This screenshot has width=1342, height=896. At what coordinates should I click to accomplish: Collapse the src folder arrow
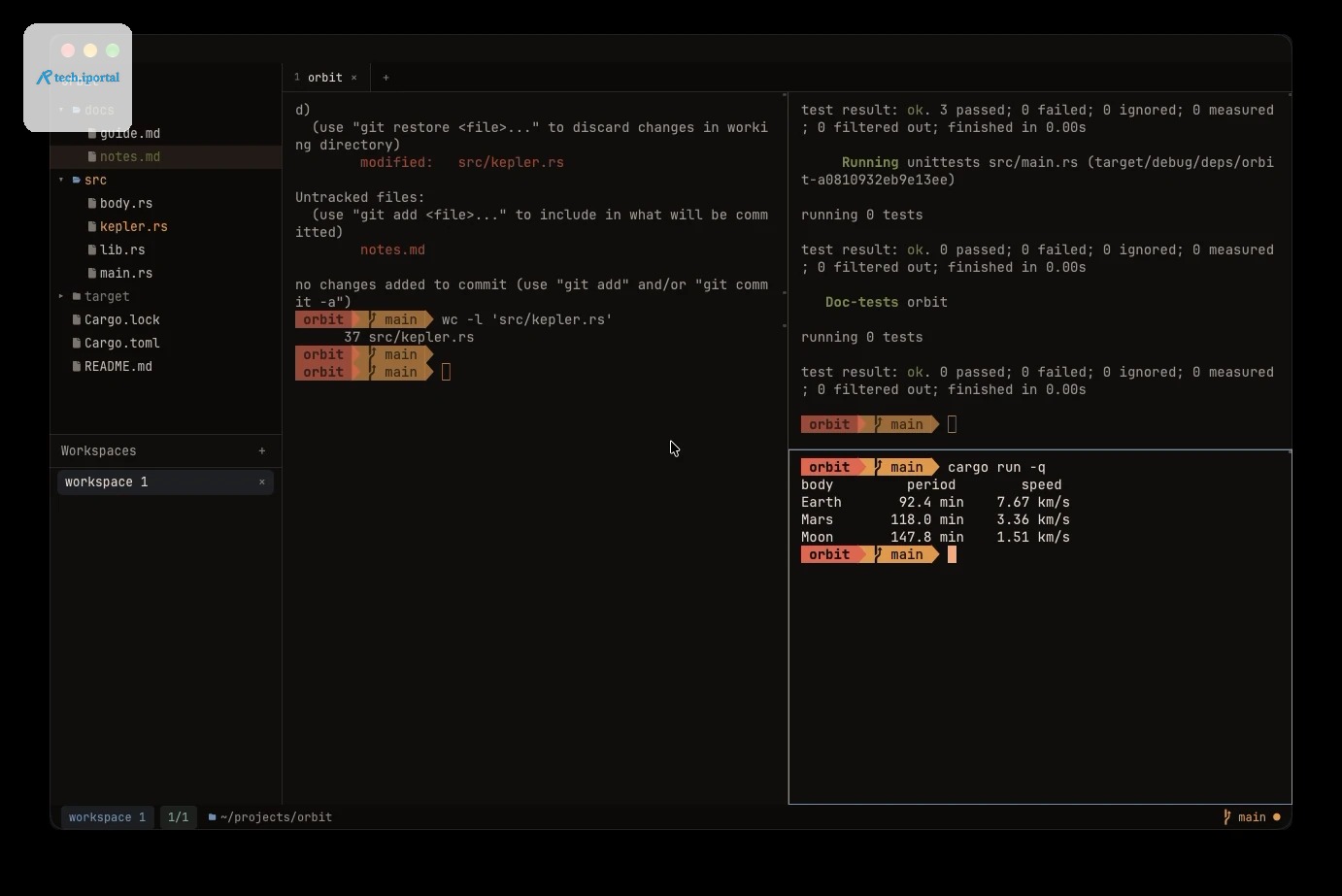pos(61,180)
